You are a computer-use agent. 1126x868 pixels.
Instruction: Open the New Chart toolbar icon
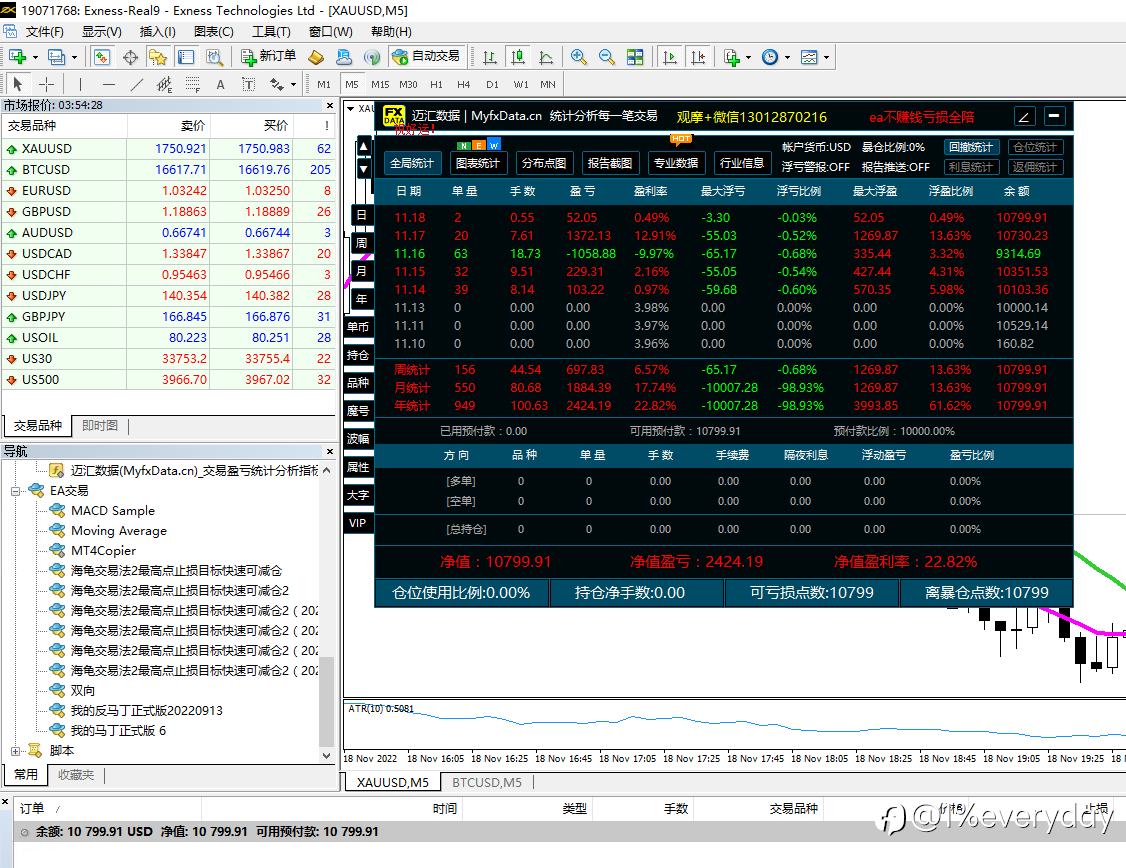17,57
